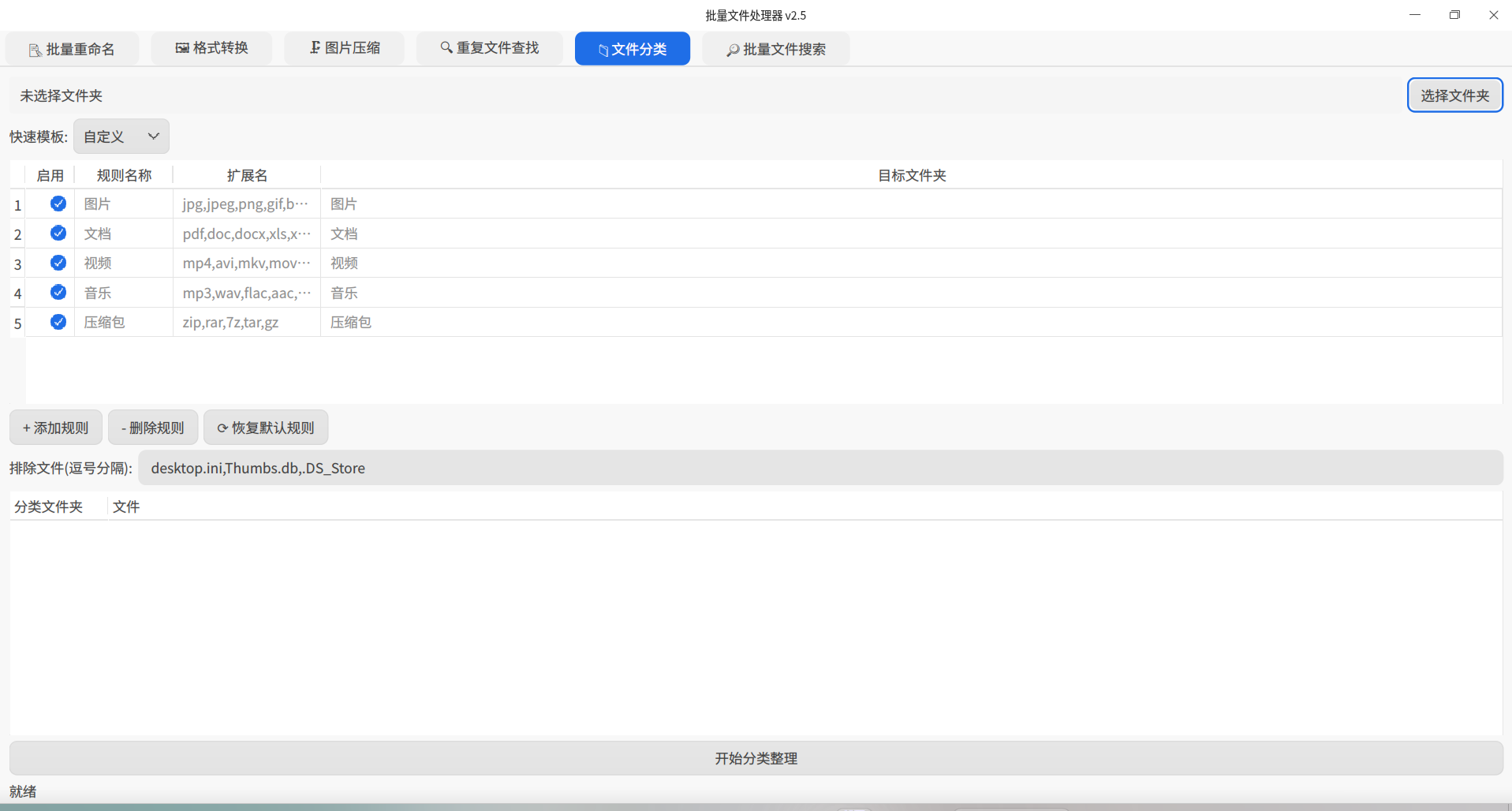This screenshot has height=811, width=1512.
Task: Open the 重复文件查找 tab
Action: tap(490, 48)
